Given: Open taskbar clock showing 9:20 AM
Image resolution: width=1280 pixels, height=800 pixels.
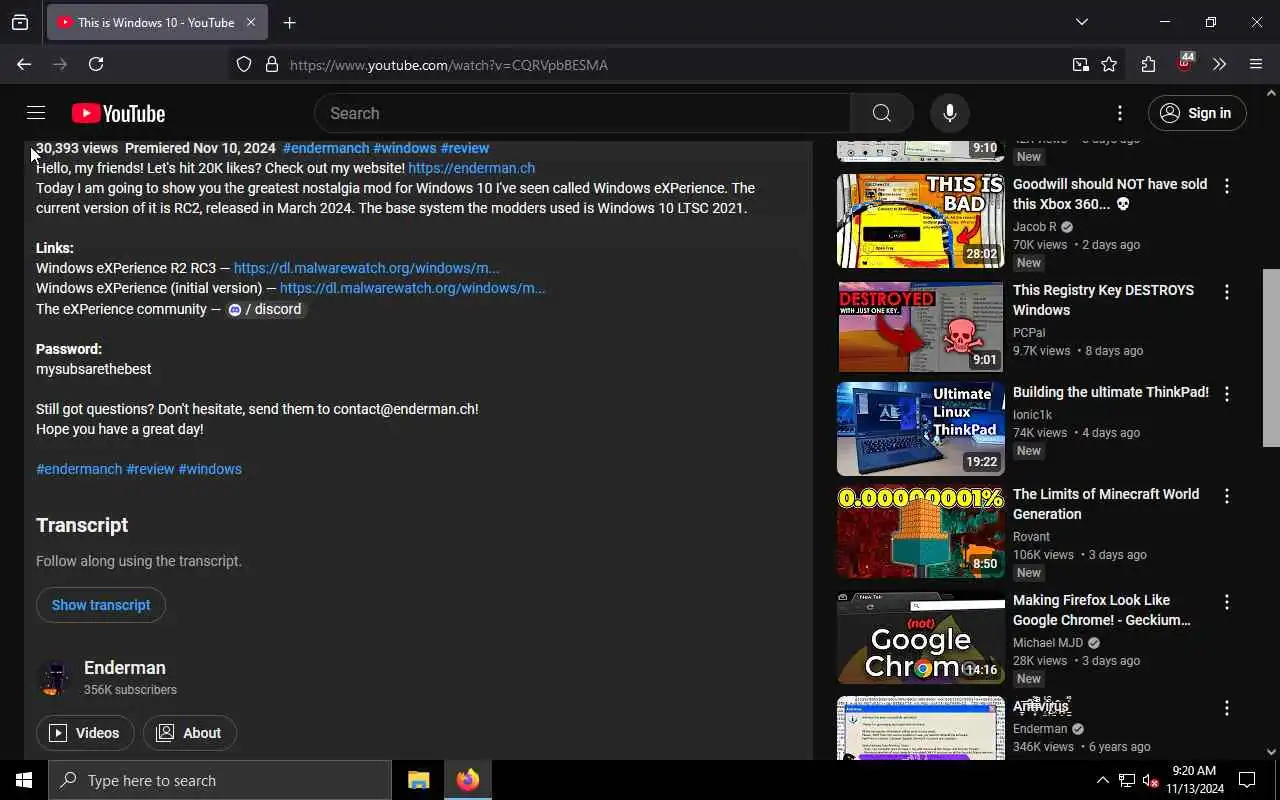Looking at the screenshot, I should (1194, 780).
